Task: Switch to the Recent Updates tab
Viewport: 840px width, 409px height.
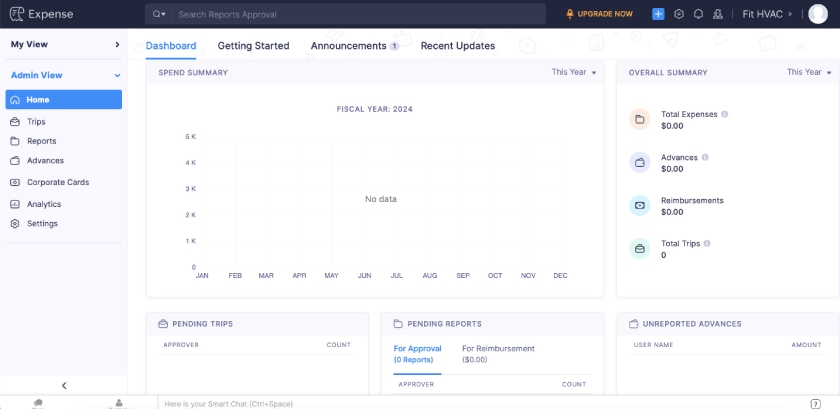Action: (458, 46)
